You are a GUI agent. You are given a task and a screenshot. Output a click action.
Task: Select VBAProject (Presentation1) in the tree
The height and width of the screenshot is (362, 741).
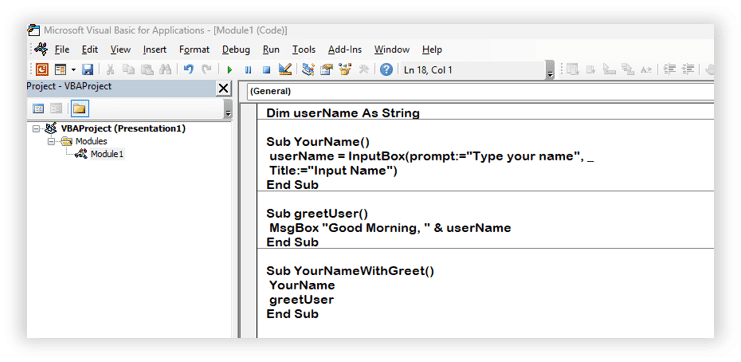tap(123, 129)
